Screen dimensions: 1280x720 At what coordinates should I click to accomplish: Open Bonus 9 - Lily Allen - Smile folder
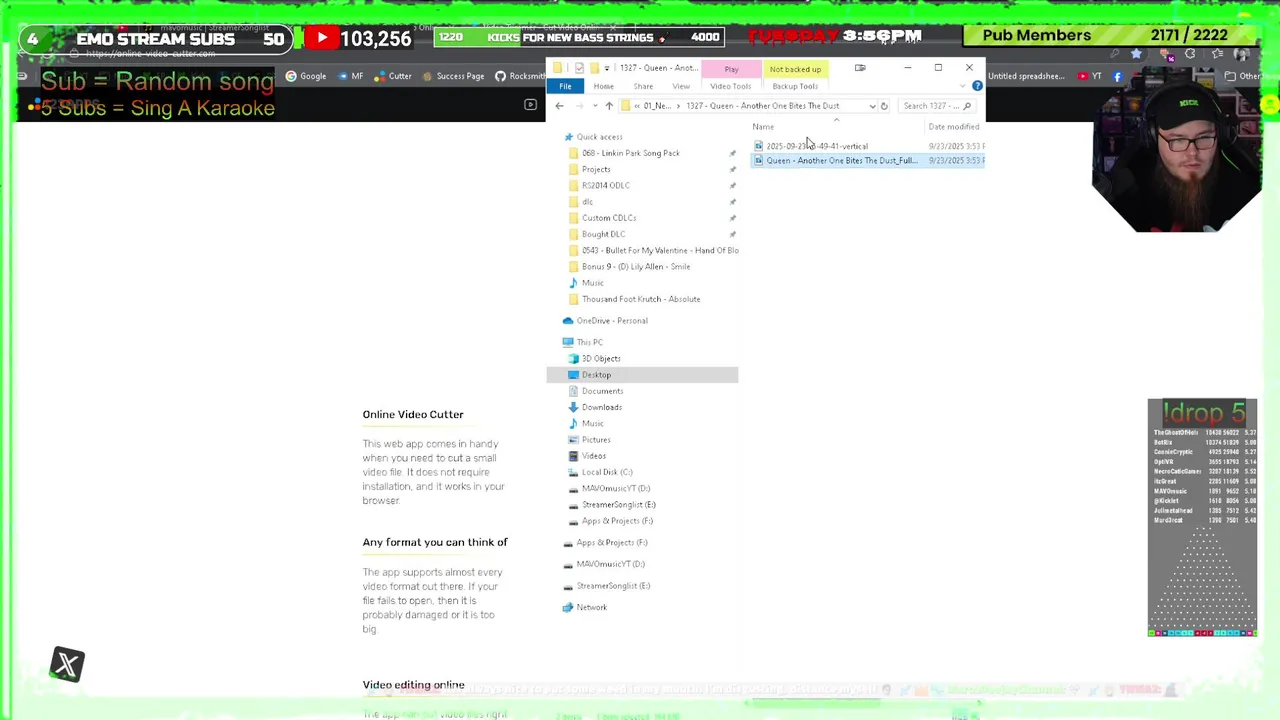pos(635,267)
